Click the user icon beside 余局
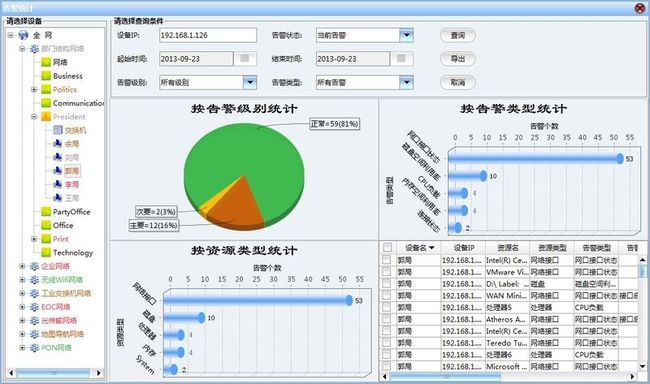Image resolution: width=650 pixels, height=384 pixels. tap(58, 144)
